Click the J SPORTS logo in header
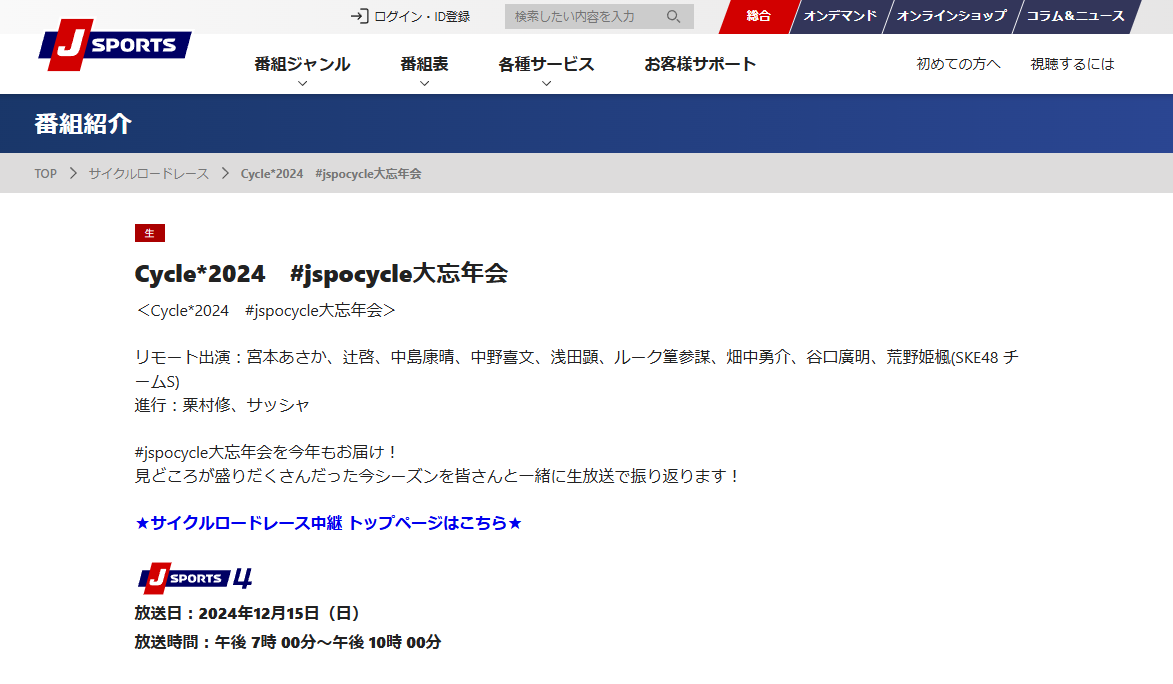 click(x=114, y=45)
